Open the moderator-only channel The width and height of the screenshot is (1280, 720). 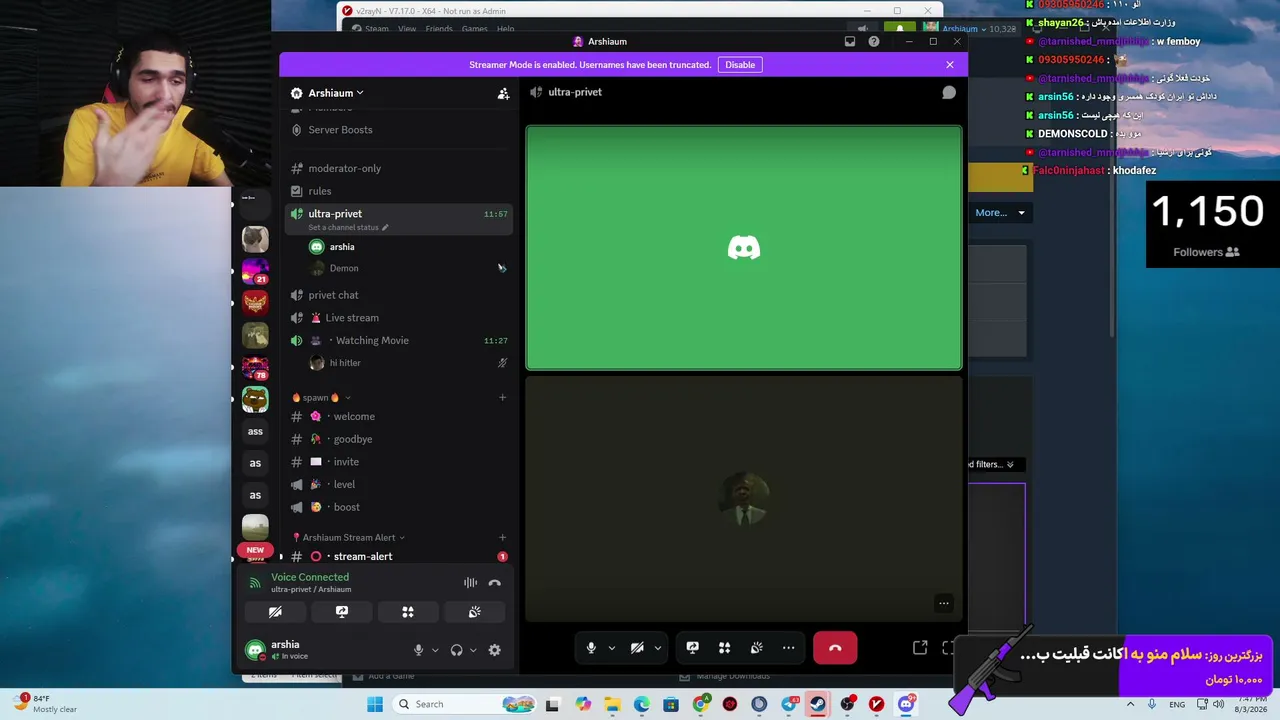[399, 169]
